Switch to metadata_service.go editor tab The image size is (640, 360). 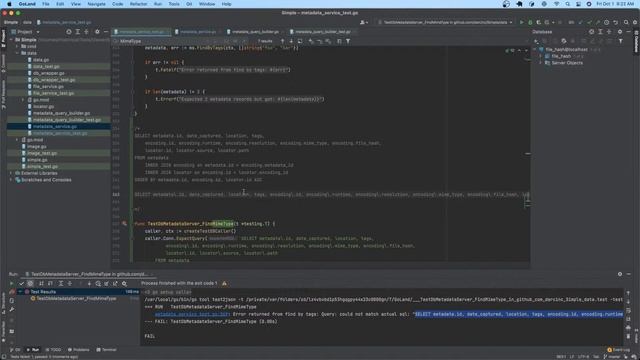click(x=198, y=32)
